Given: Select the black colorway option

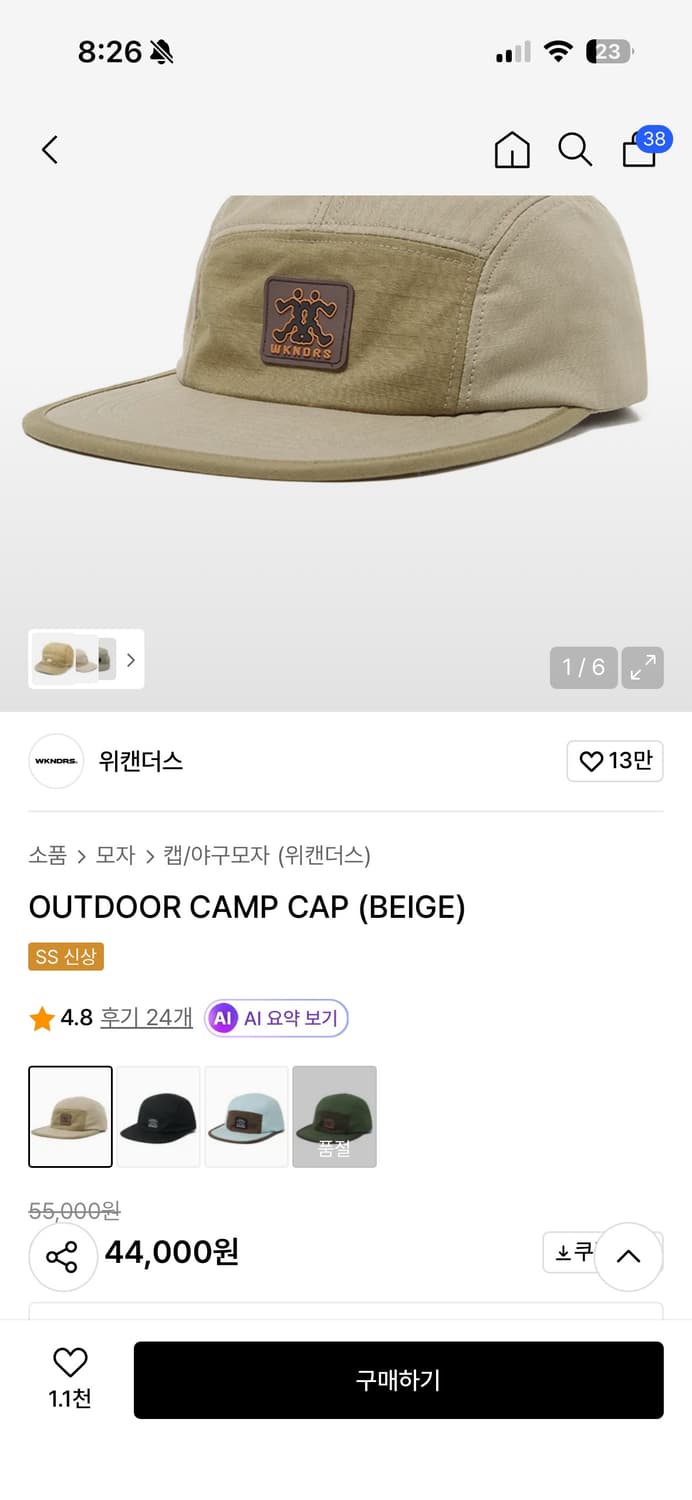Looking at the screenshot, I should pyautogui.click(x=158, y=1116).
